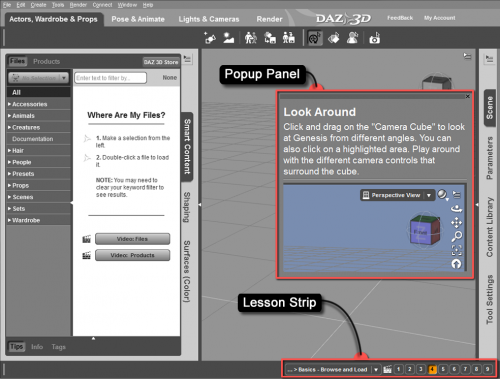Open the lesson list dropdown arrow

point(376,369)
